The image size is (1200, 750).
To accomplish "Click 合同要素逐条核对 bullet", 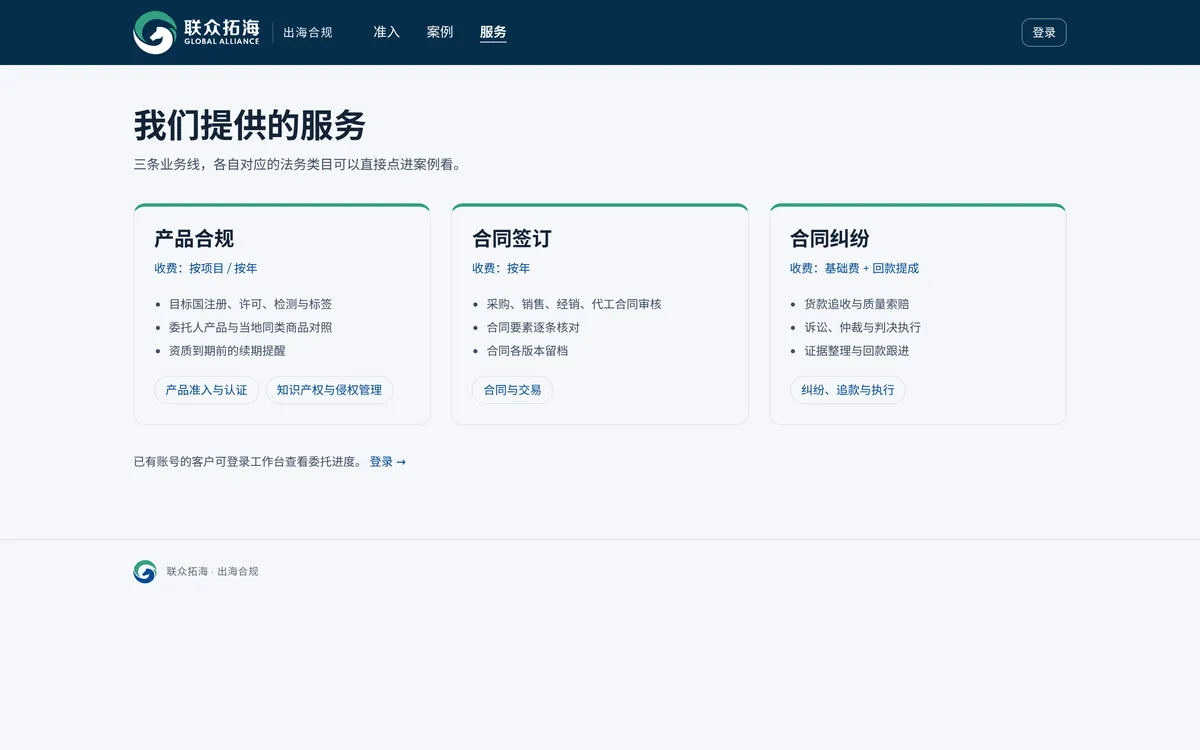I will 533,327.
